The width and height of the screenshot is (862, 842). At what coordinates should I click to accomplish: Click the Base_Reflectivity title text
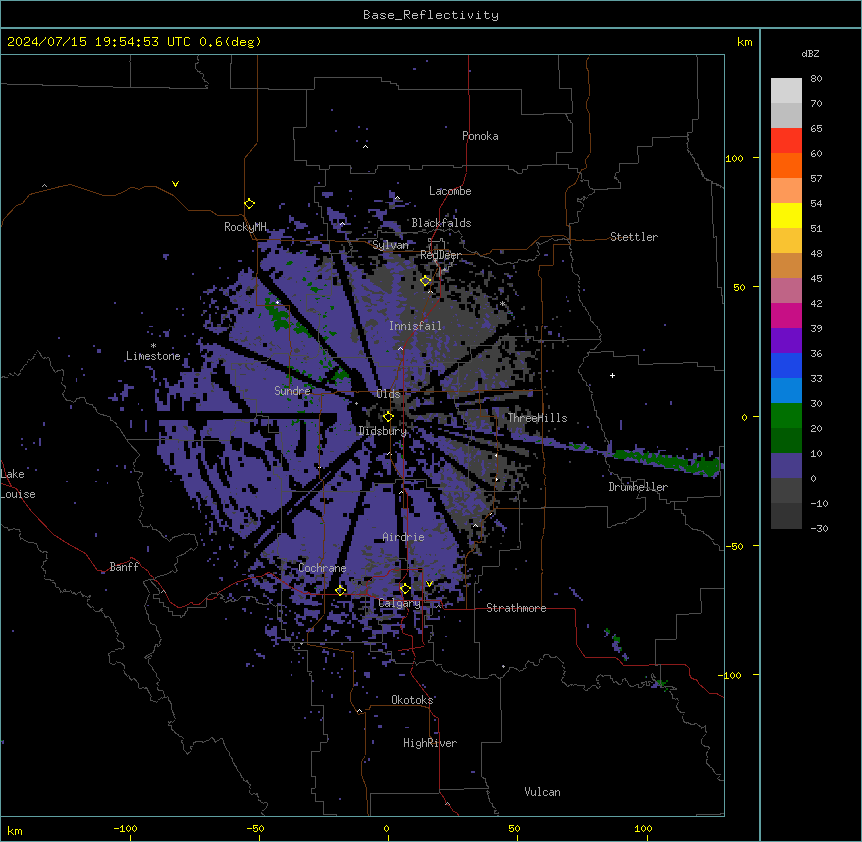pyautogui.click(x=431, y=15)
